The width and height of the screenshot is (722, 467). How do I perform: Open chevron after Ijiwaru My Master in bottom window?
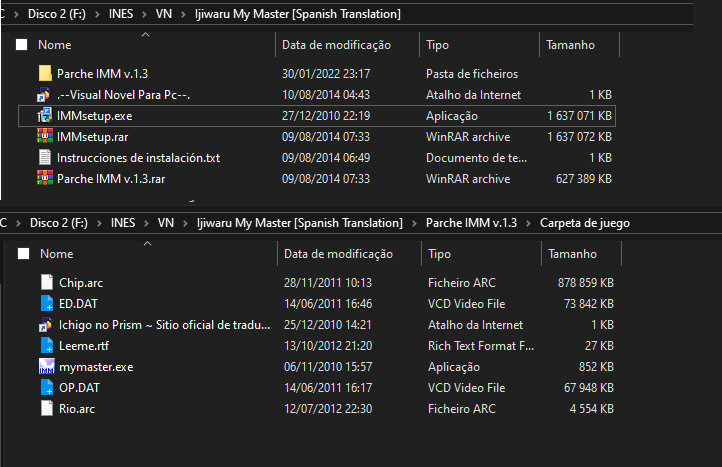coord(414,223)
